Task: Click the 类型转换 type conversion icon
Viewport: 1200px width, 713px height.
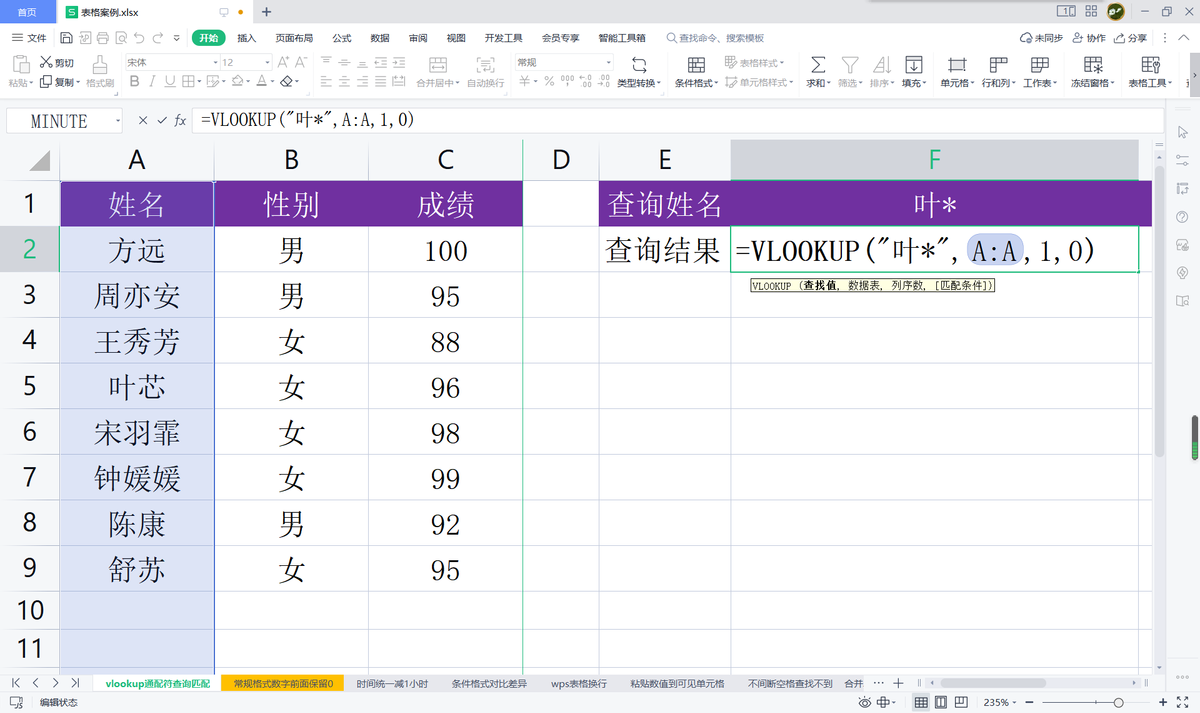Action: (x=638, y=64)
